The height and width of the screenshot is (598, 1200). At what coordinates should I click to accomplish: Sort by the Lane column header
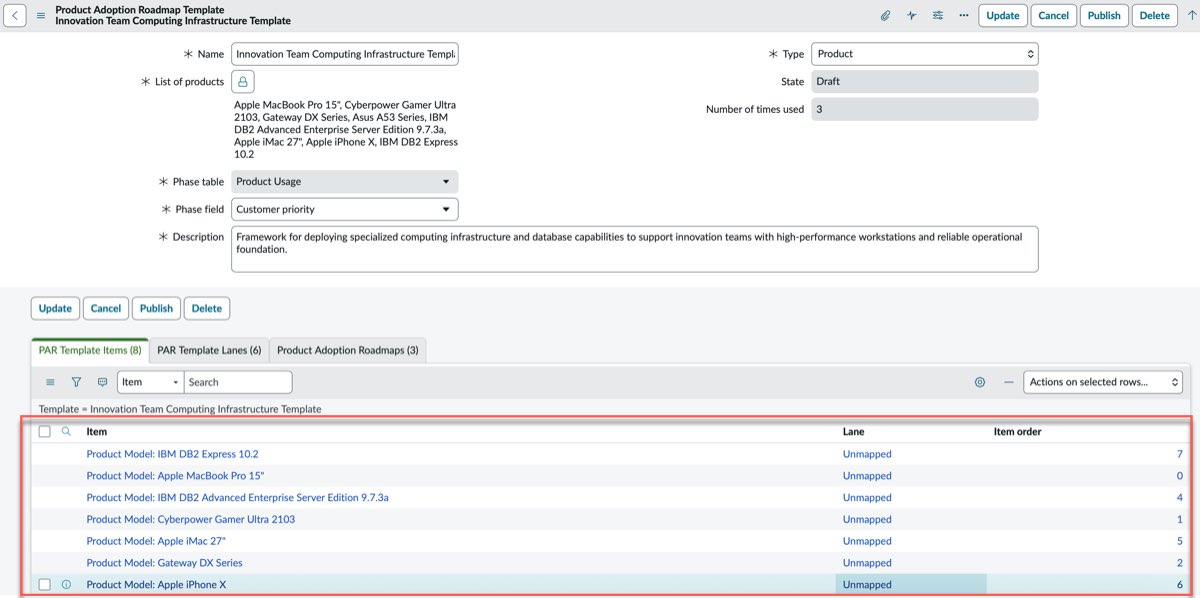(x=853, y=432)
